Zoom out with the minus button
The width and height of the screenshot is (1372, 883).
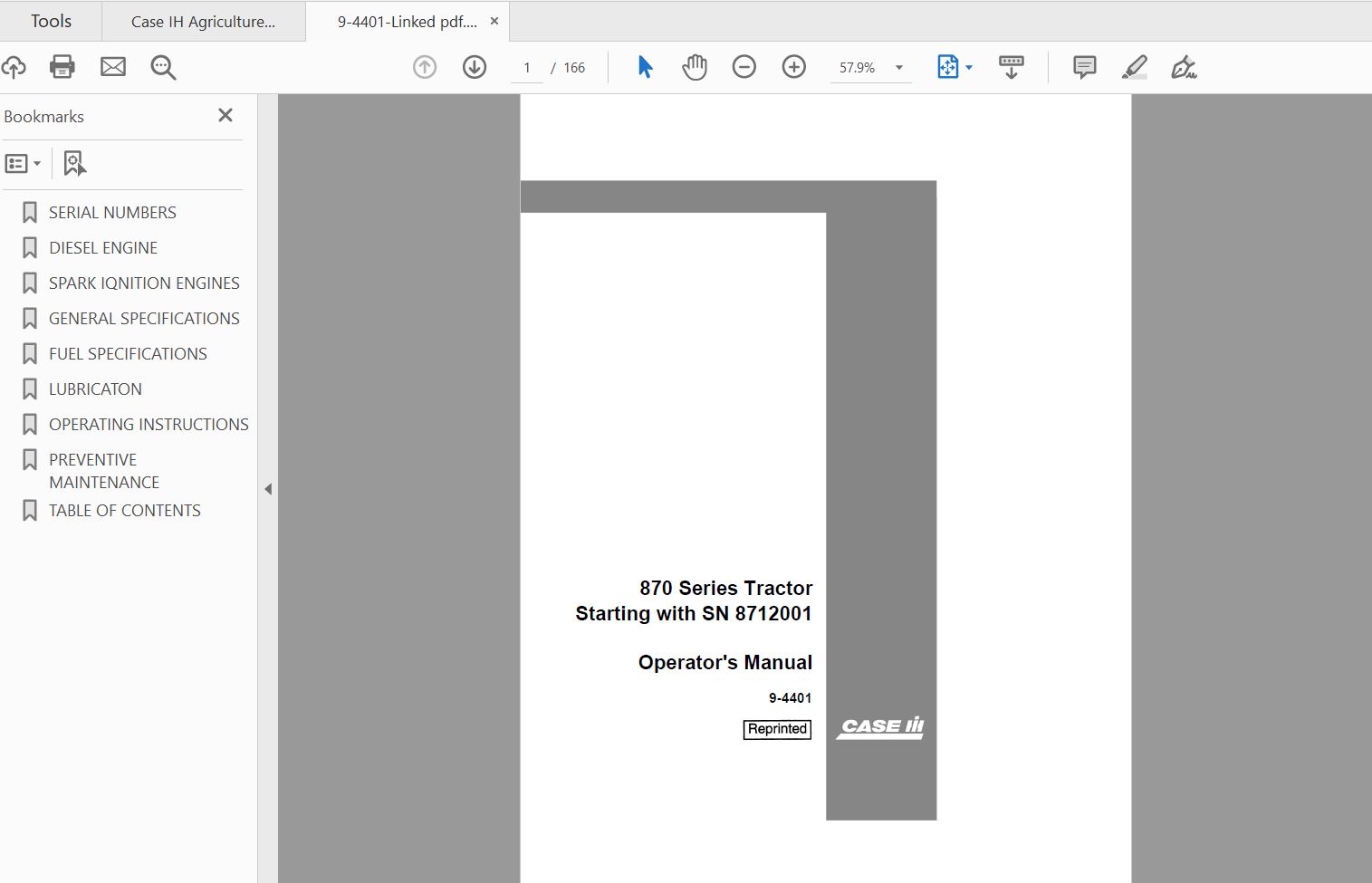point(744,67)
